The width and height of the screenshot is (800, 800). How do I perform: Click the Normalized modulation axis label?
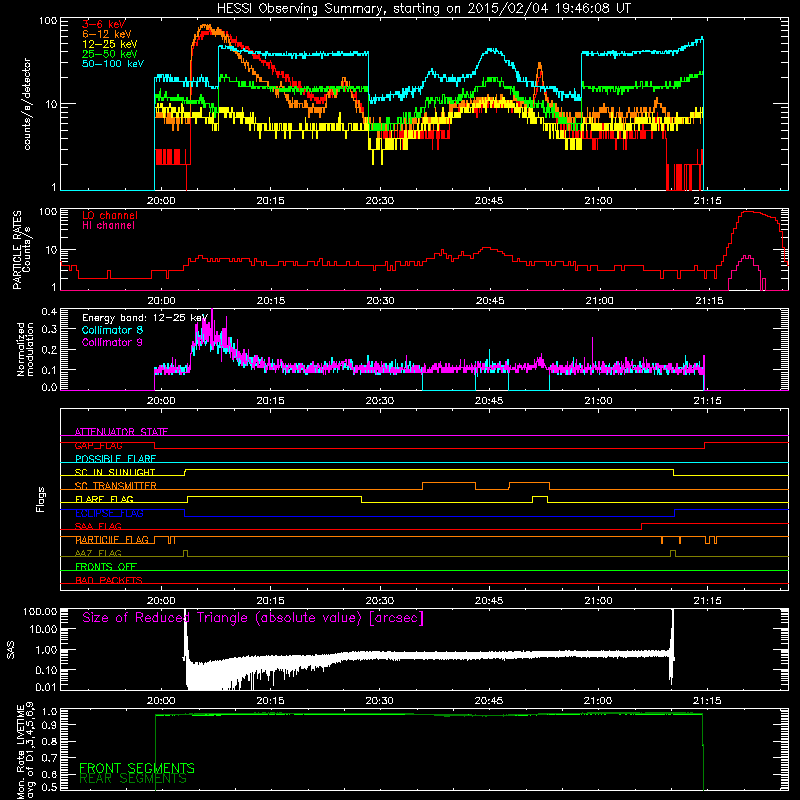[x=26, y=349]
